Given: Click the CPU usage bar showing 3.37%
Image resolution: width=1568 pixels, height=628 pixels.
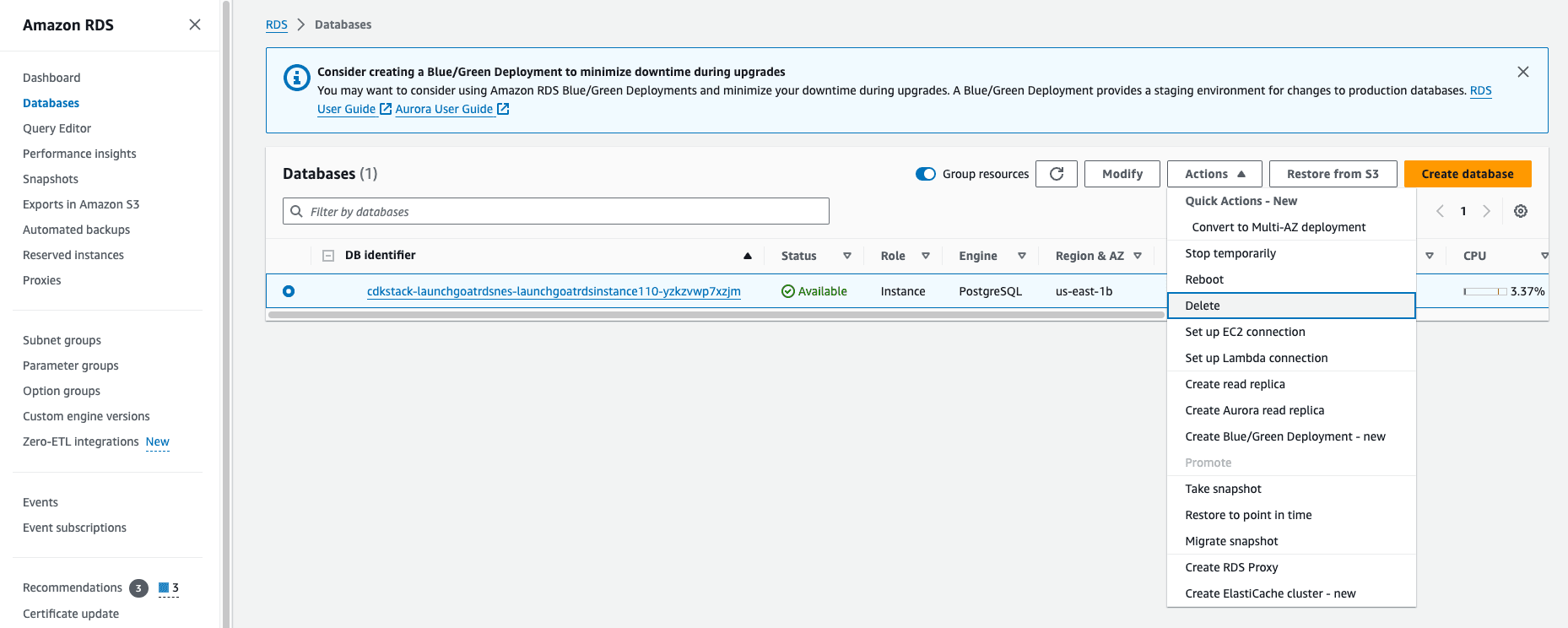Looking at the screenshot, I should point(1485,291).
